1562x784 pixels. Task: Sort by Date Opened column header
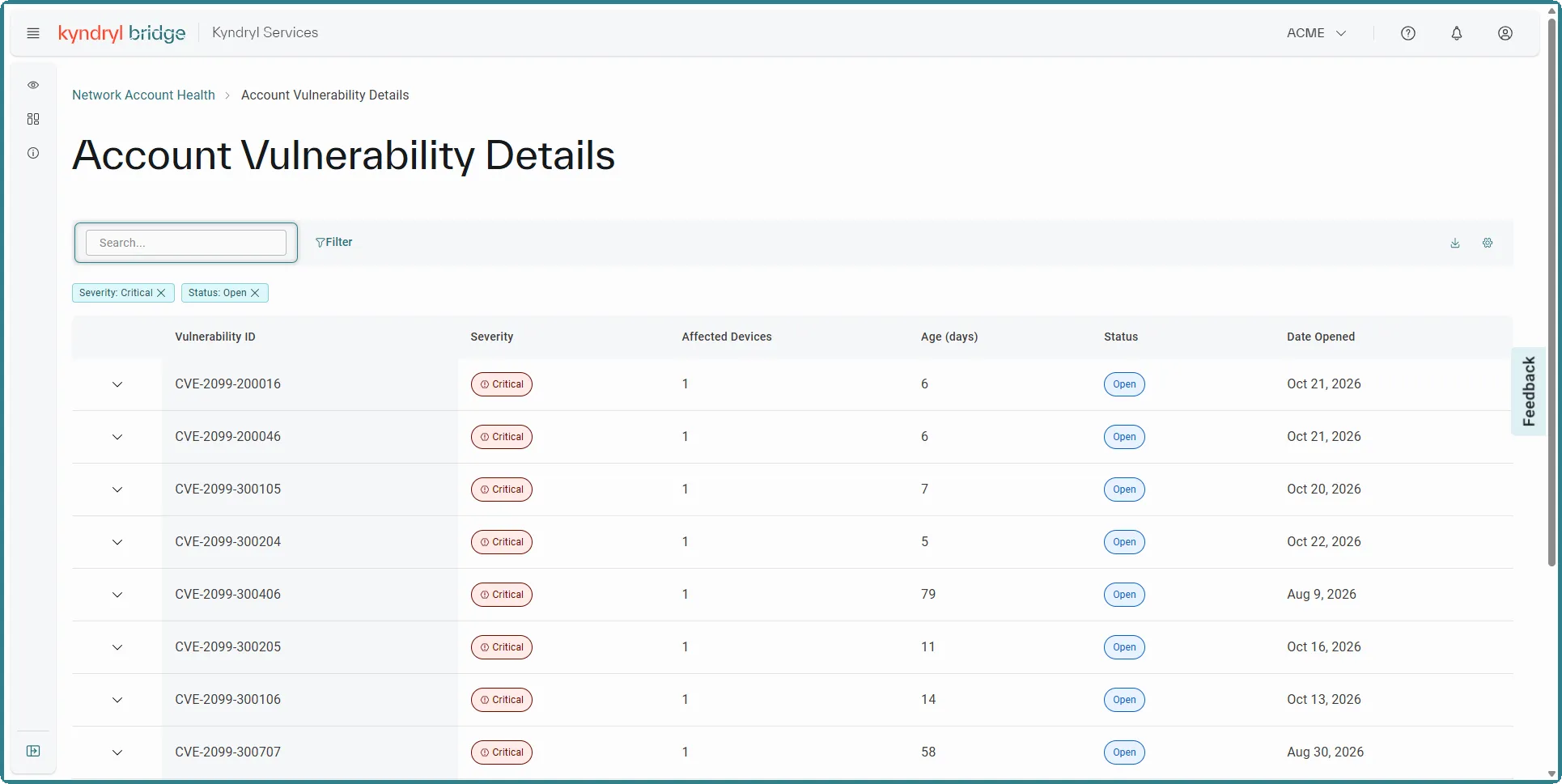(x=1321, y=337)
